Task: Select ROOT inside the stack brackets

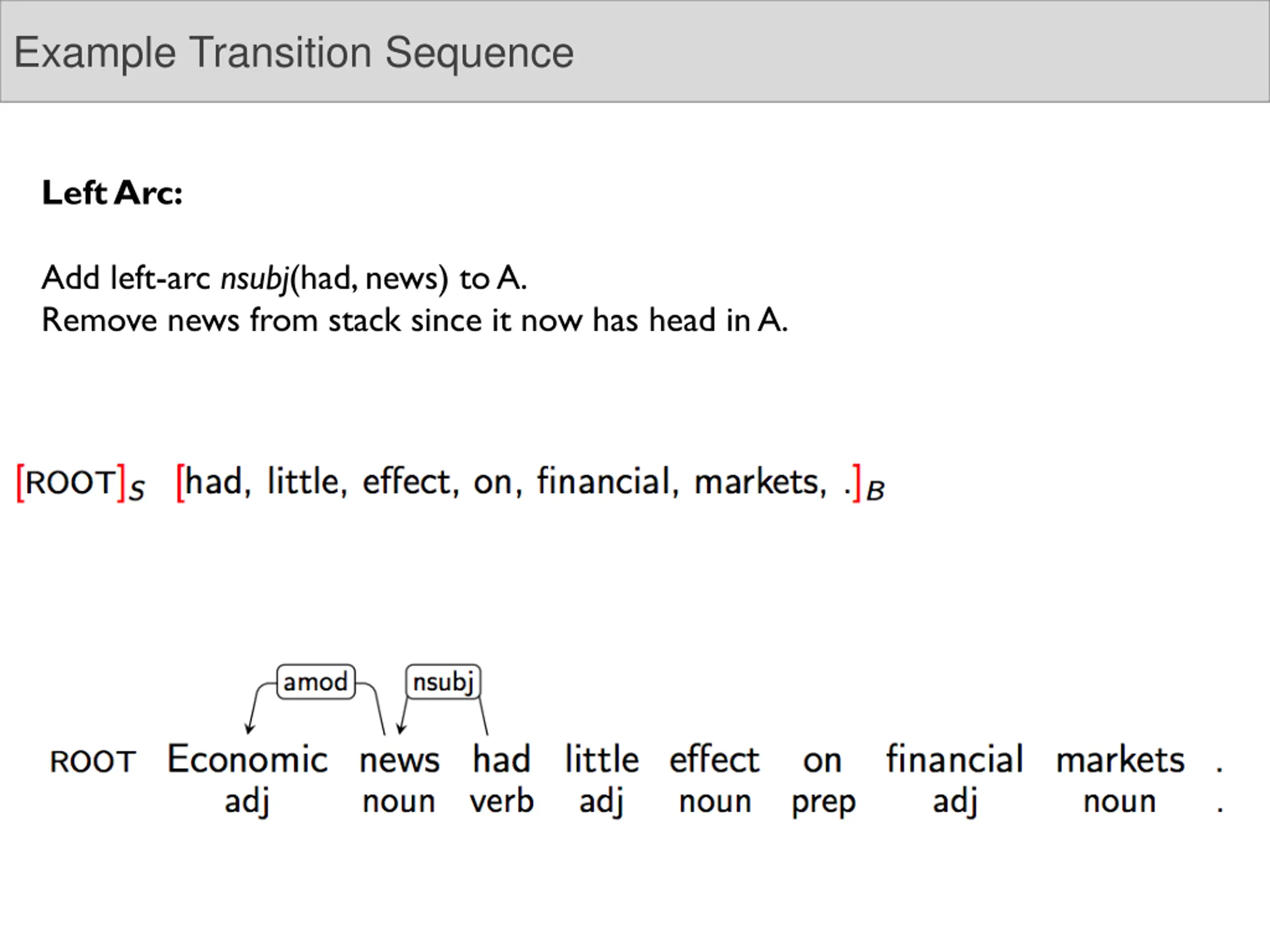Action: [71, 482]
